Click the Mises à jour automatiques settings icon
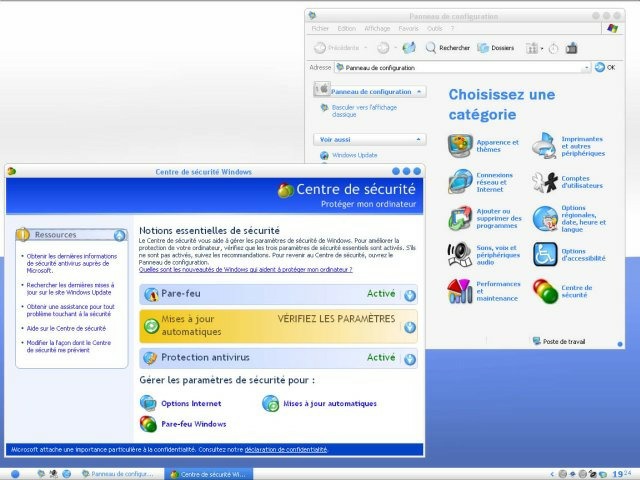Image resolution: width=640 pixels, height=480 pixels. (x=270, y=403)
